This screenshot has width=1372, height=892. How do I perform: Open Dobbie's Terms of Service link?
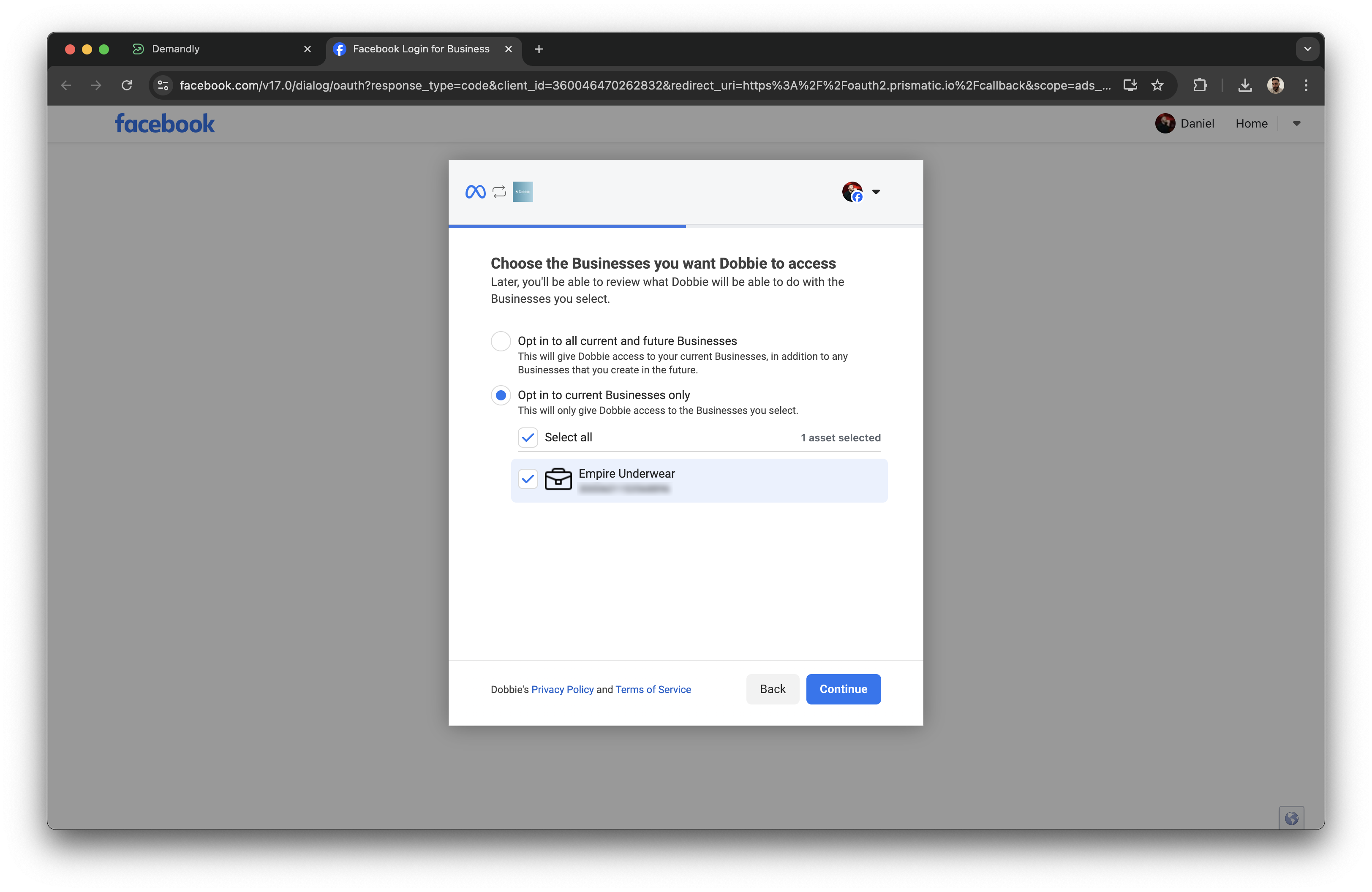(653, 689)
